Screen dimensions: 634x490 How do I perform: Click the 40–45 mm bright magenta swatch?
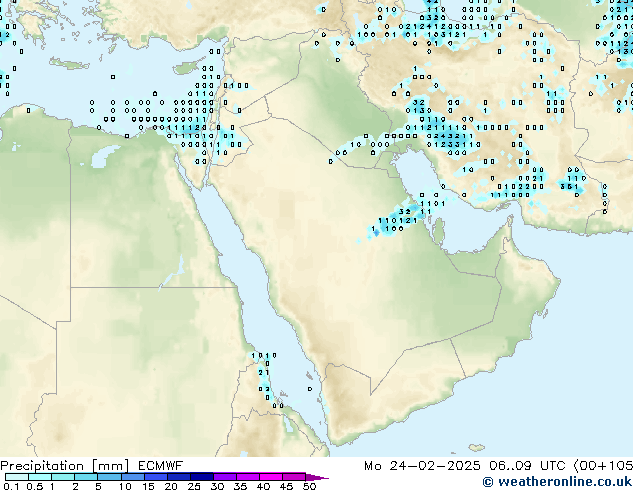(x=271, y=477)
